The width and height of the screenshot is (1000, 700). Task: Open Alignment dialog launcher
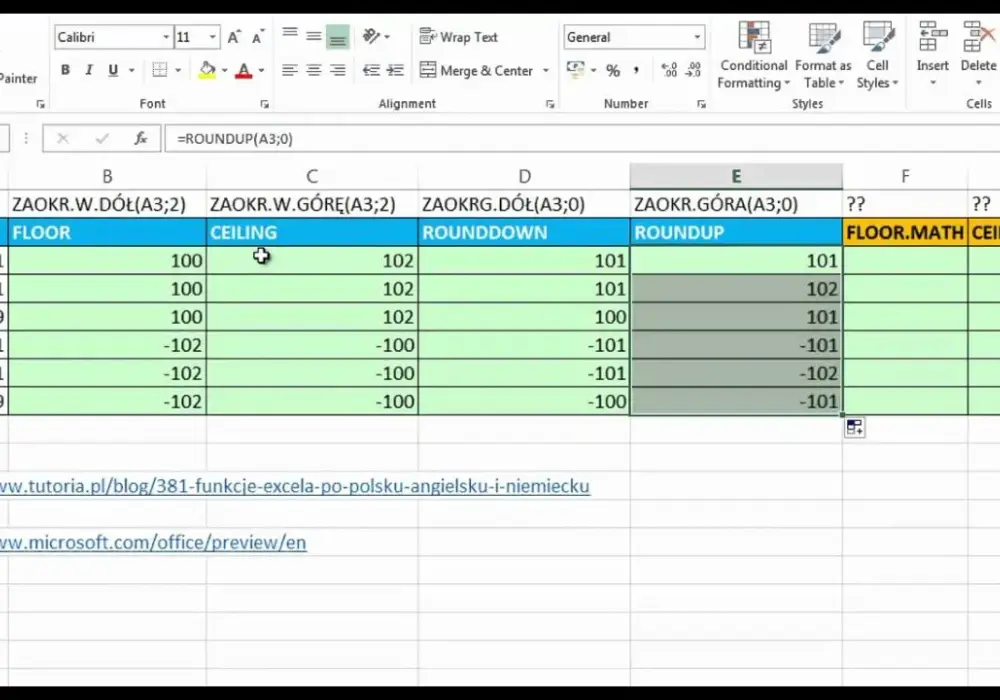pyautogui.click(x=550, y=105)
